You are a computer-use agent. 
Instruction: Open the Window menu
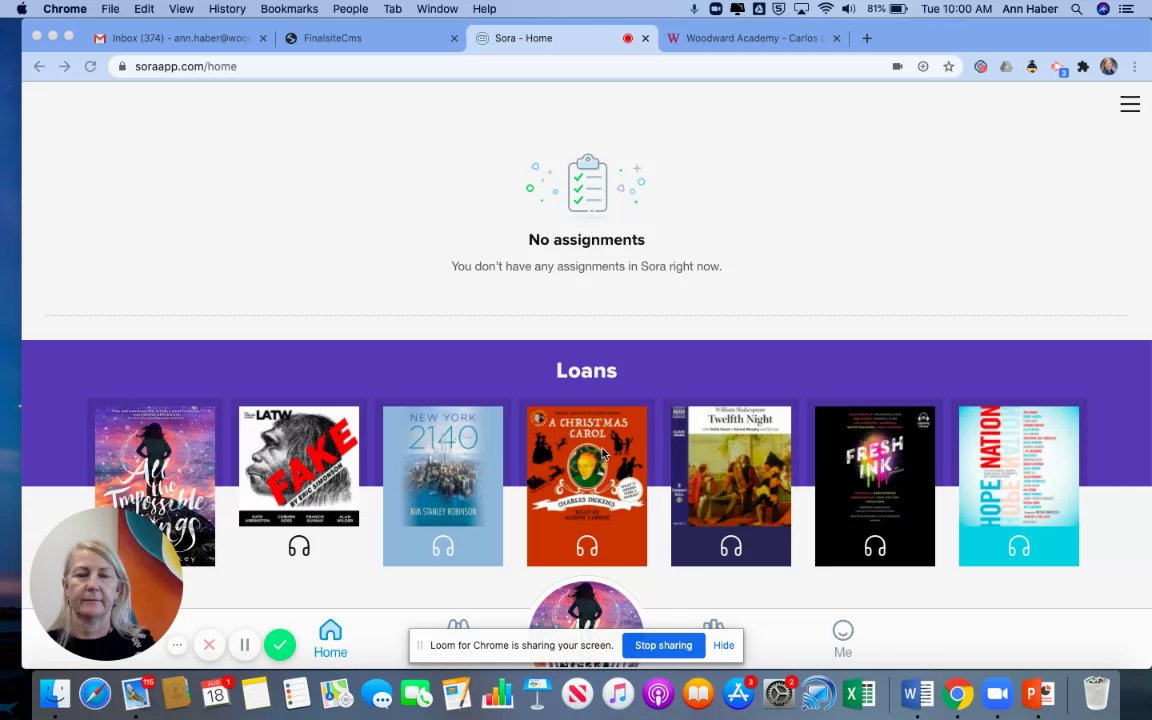pyautogui.click(x=437, y=9)
